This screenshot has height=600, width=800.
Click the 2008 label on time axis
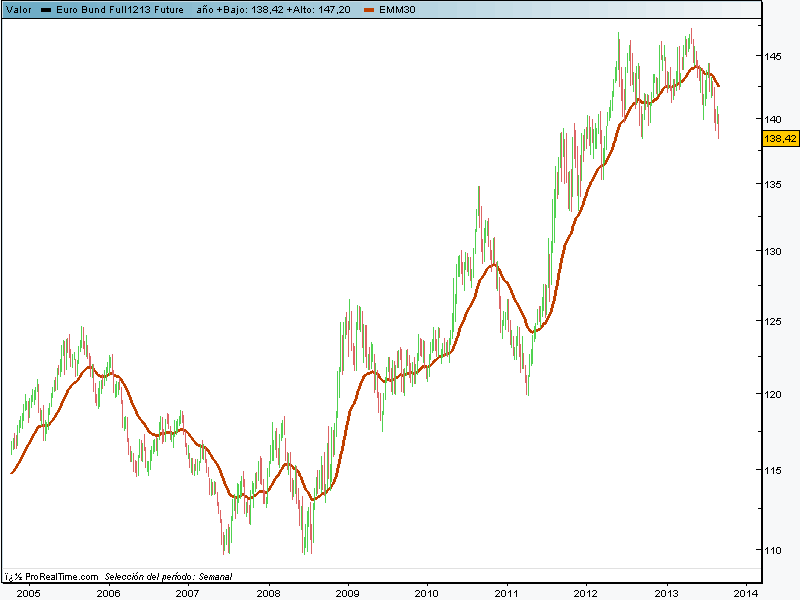click(x=267, y=592)
